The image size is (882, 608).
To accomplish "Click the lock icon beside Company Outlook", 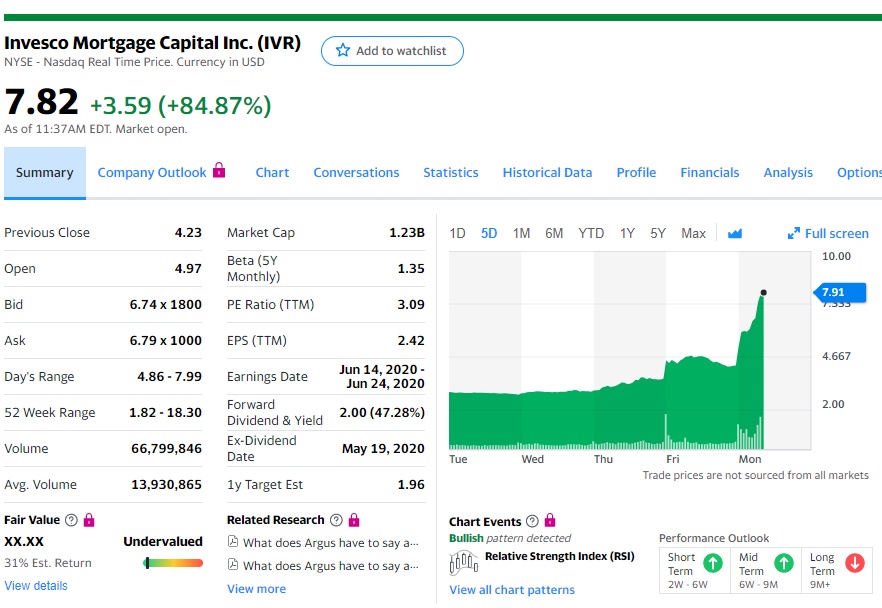I will pyautogui.click(x=219, y=170).
